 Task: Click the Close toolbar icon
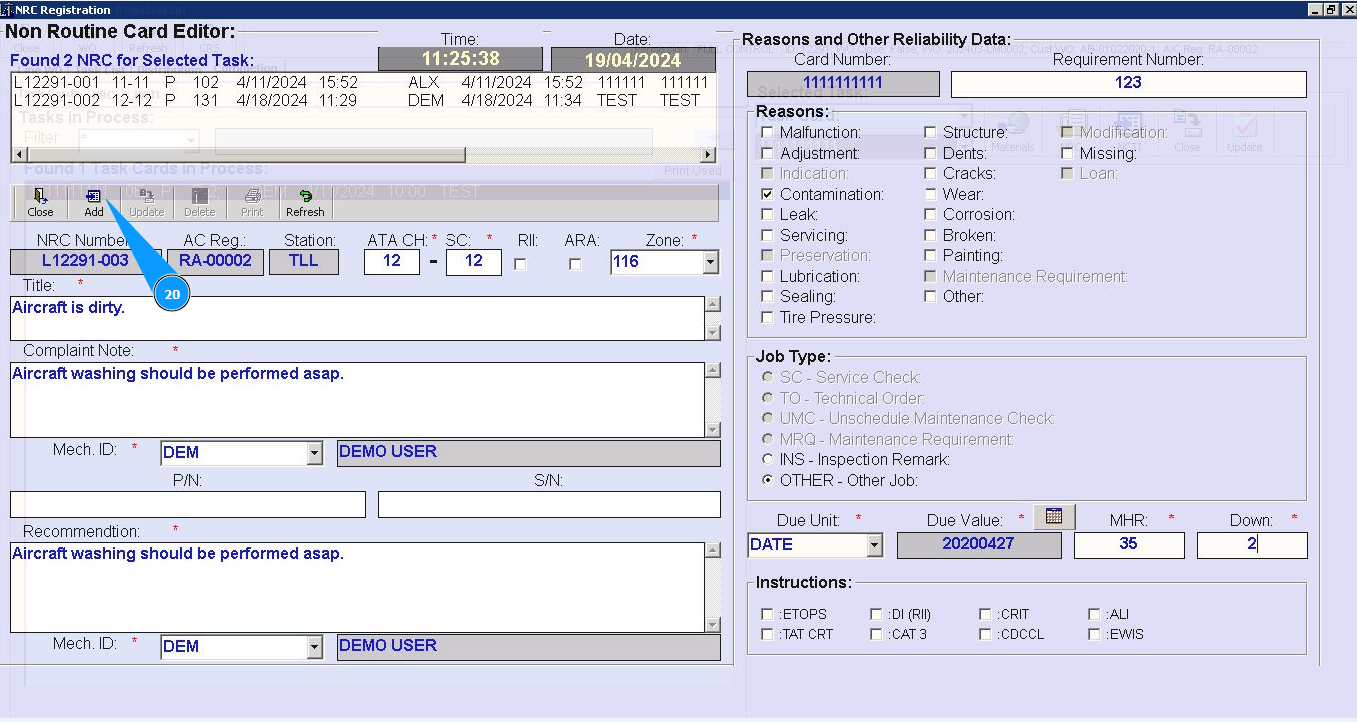click(40, 203)
